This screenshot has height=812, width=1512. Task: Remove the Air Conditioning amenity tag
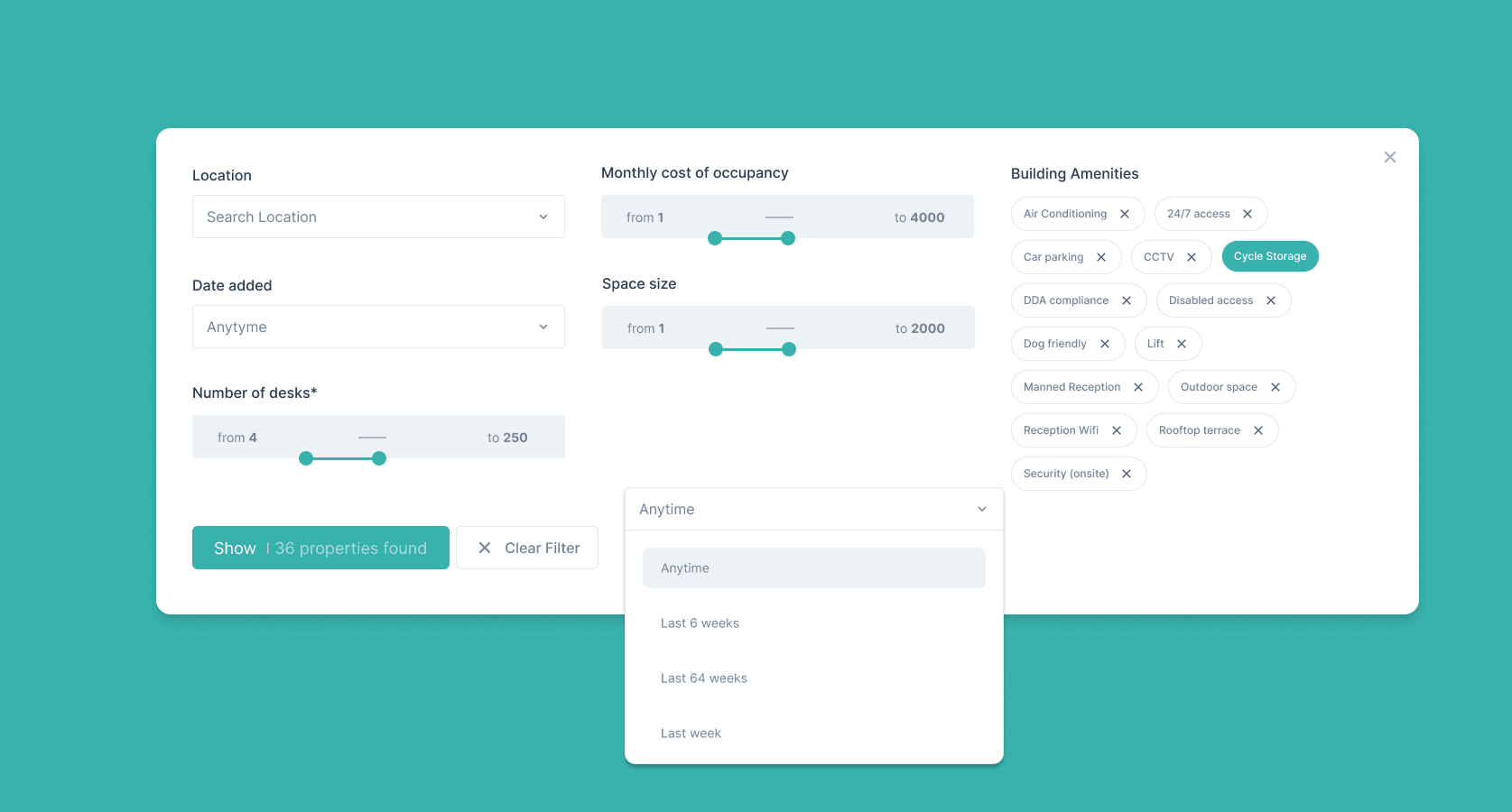pyautogui.click(x=1125, y=214)
